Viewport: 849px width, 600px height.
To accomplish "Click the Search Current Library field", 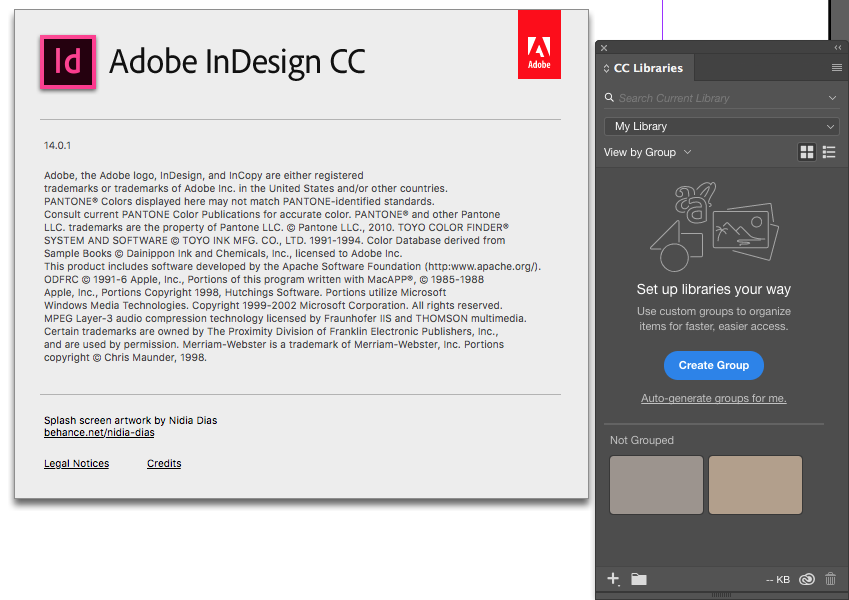I will click(x=715, y=98).
